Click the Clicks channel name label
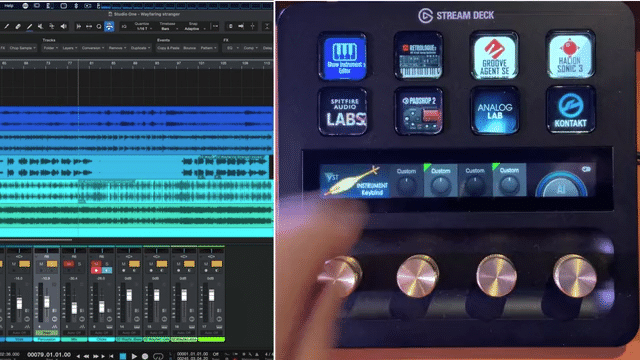Image resolution: width=640 pixels, height=360 pixels. coord(101,339)
